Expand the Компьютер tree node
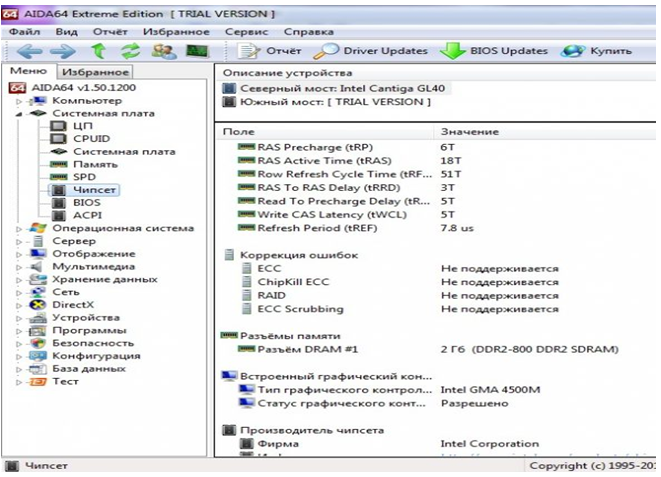 pyautogui.click(x=19, y=102)
